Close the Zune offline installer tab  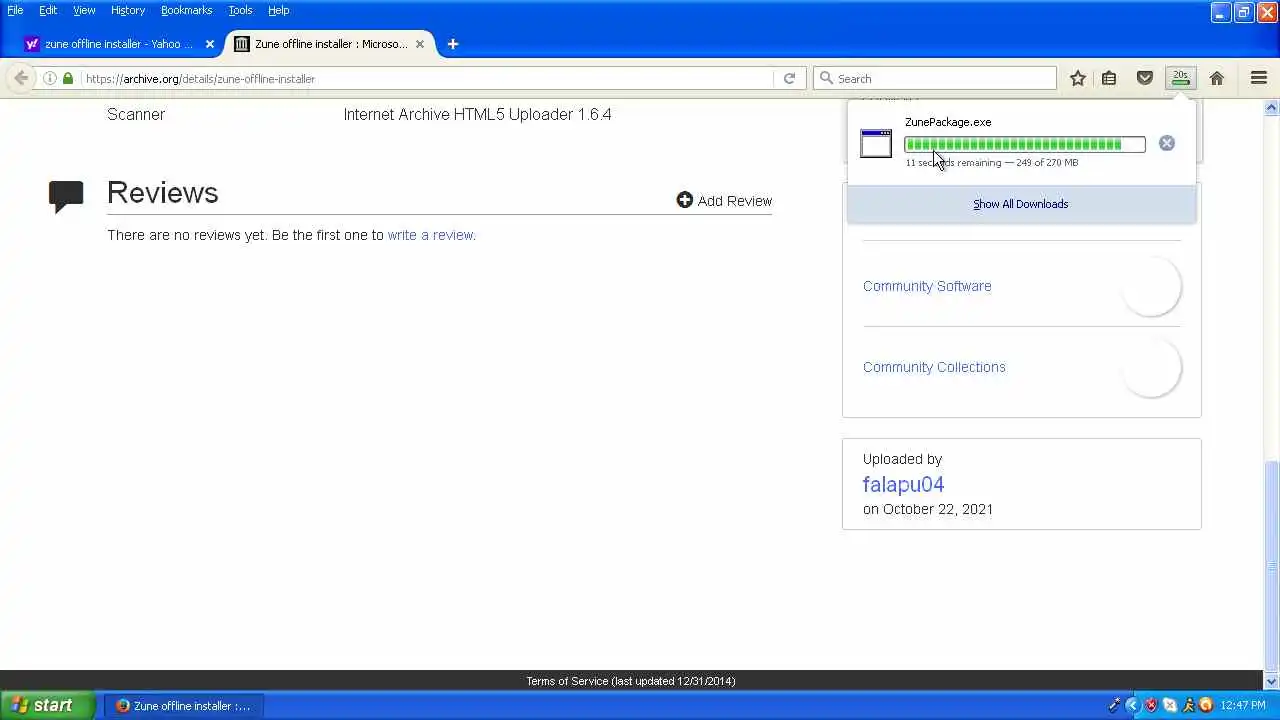[420, 44]
